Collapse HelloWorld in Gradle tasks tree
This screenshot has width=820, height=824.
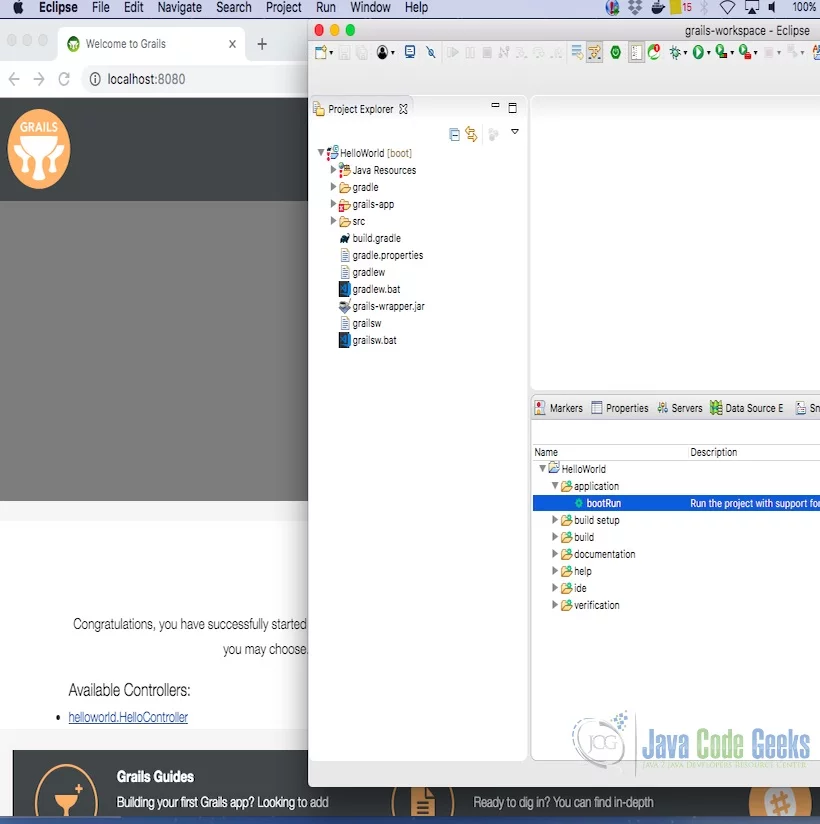[x=542, y=468]
